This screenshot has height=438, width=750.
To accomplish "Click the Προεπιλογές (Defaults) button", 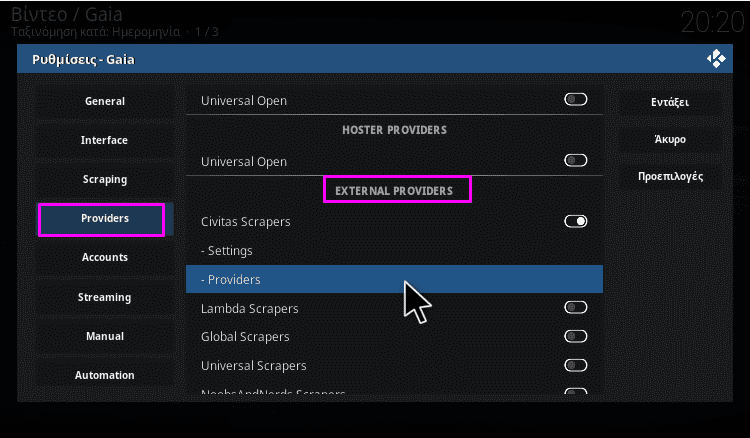I will (x=670, y=176).
